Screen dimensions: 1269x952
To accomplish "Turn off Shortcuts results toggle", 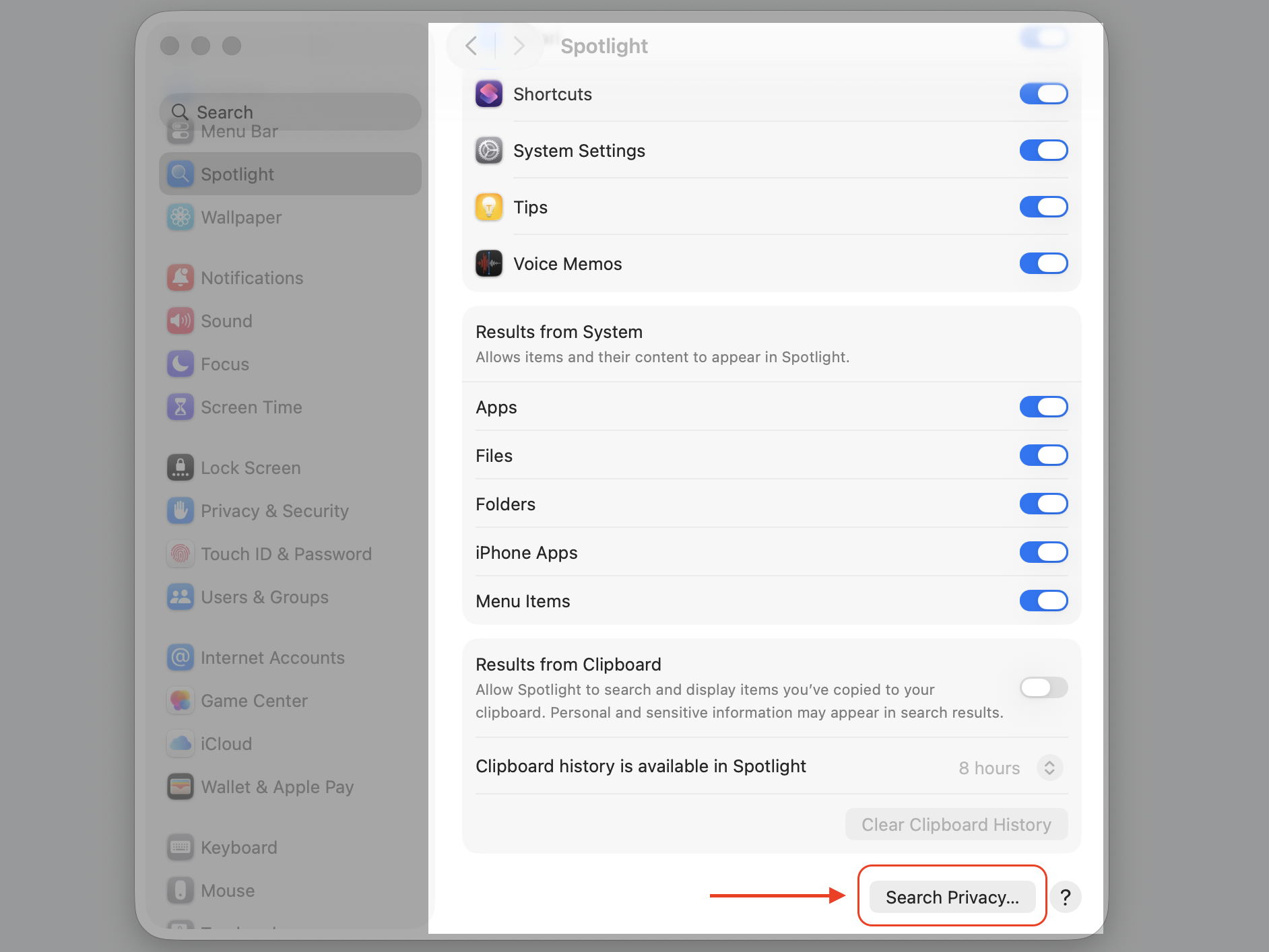I will pyautogui.click(x=1043, y=94).
